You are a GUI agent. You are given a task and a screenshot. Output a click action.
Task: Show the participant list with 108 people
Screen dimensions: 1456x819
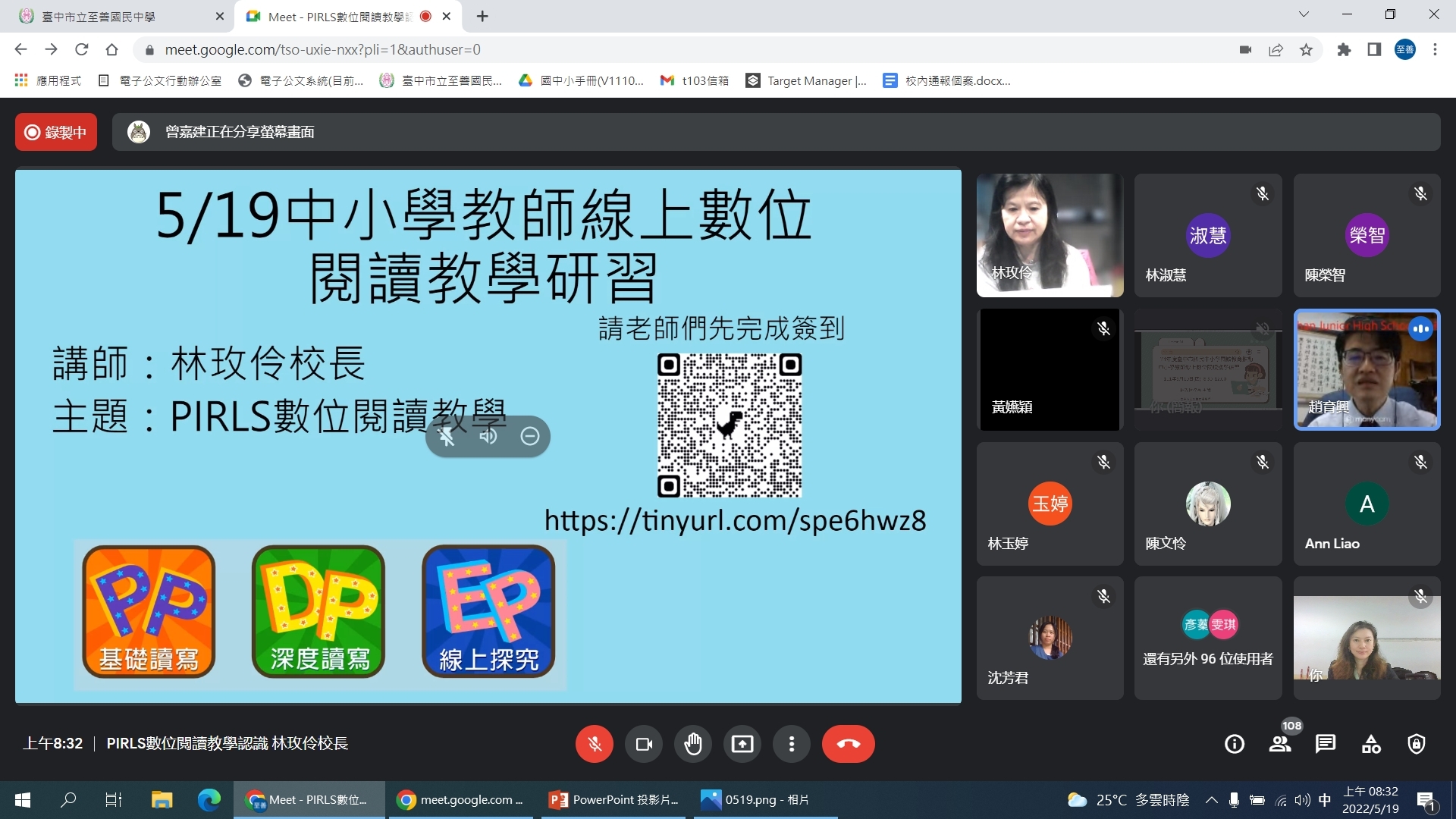pos(1280,744)
